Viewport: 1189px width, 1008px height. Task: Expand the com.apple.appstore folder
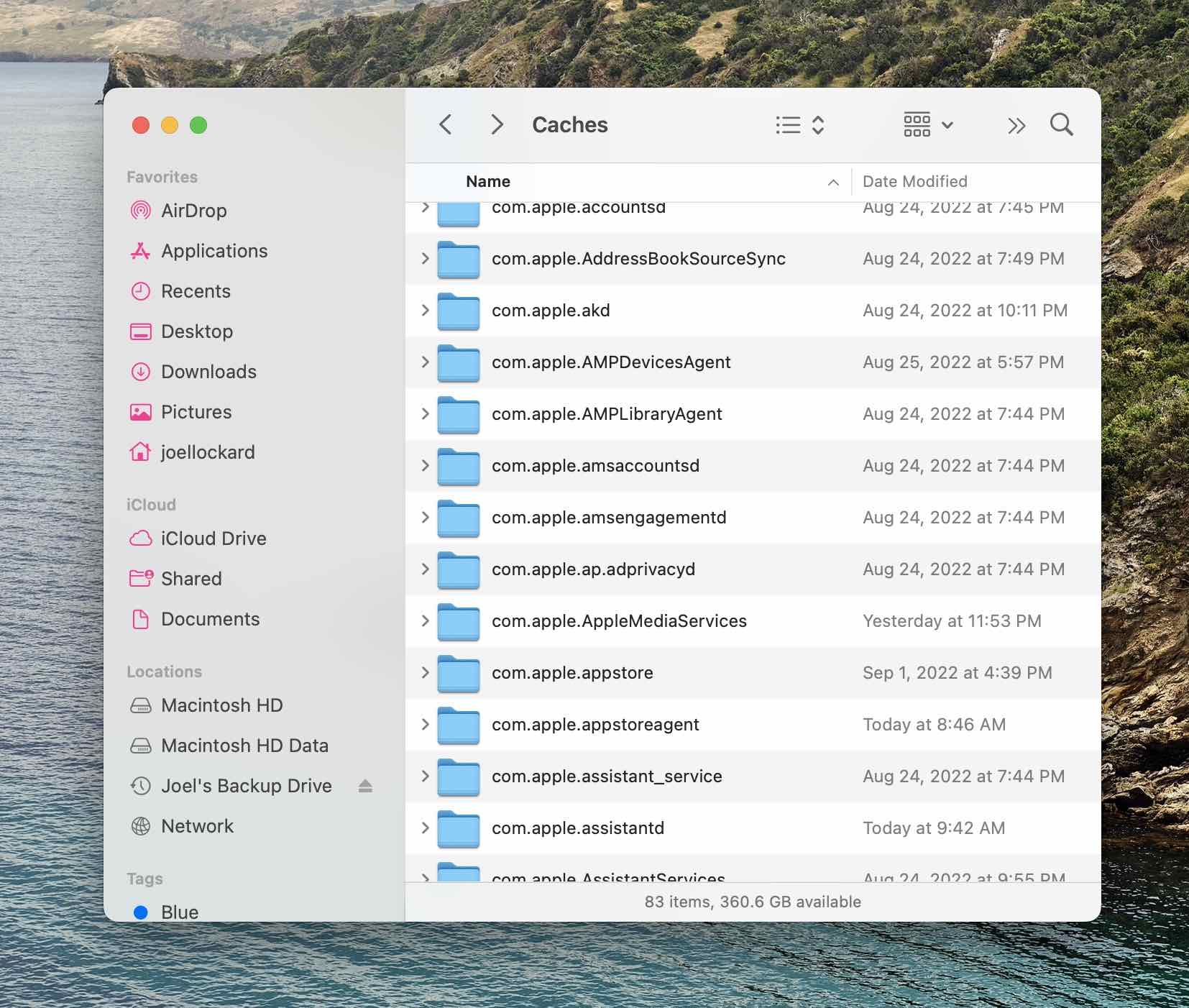(425, 672)
